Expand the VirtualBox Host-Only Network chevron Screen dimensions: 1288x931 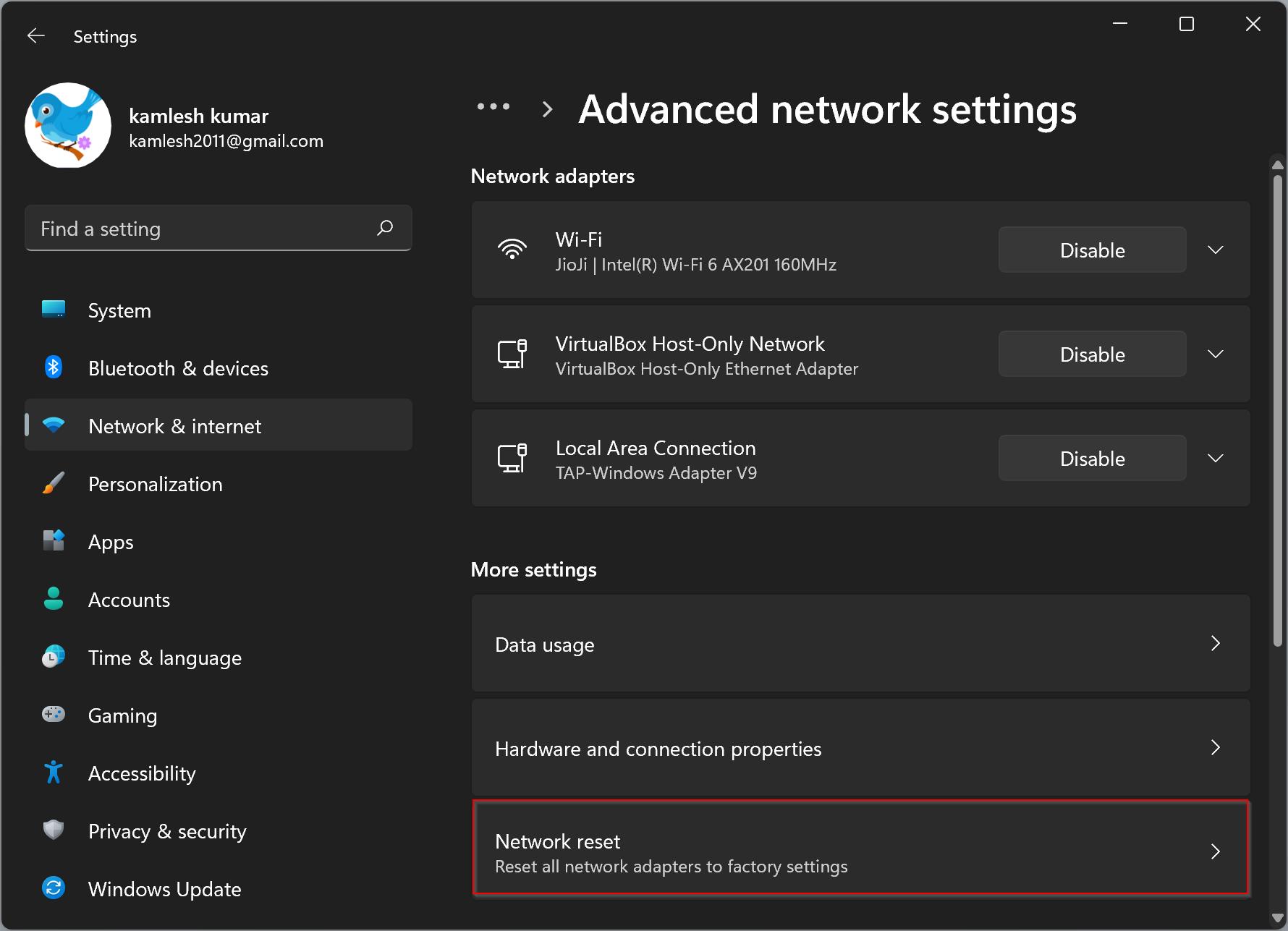pos(1215,354)
